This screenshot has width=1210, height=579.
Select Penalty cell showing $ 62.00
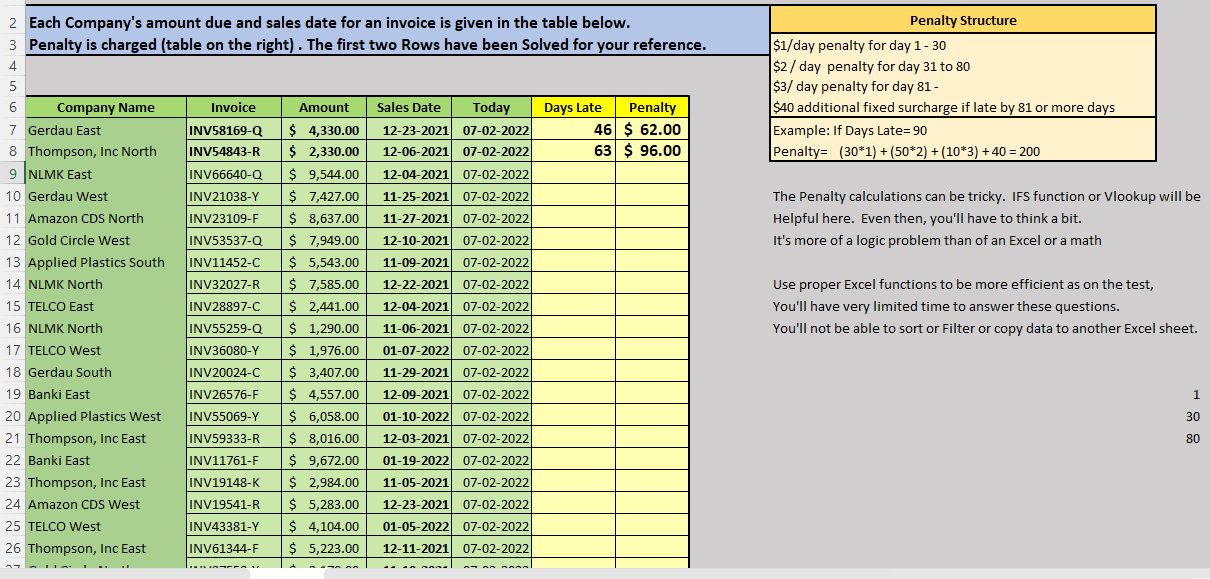(x=652, y=130)
